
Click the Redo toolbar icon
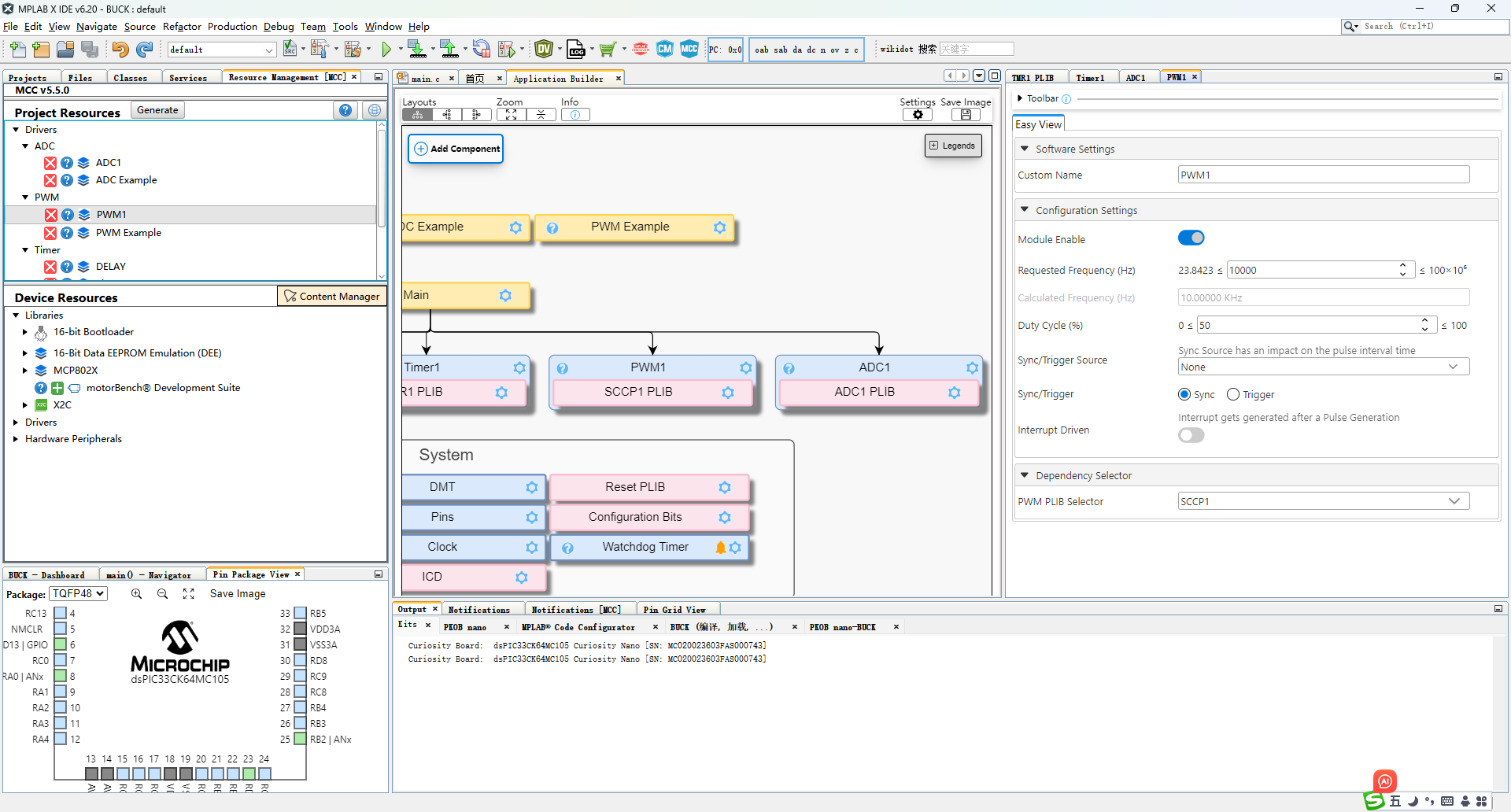[x=144, y=50]
